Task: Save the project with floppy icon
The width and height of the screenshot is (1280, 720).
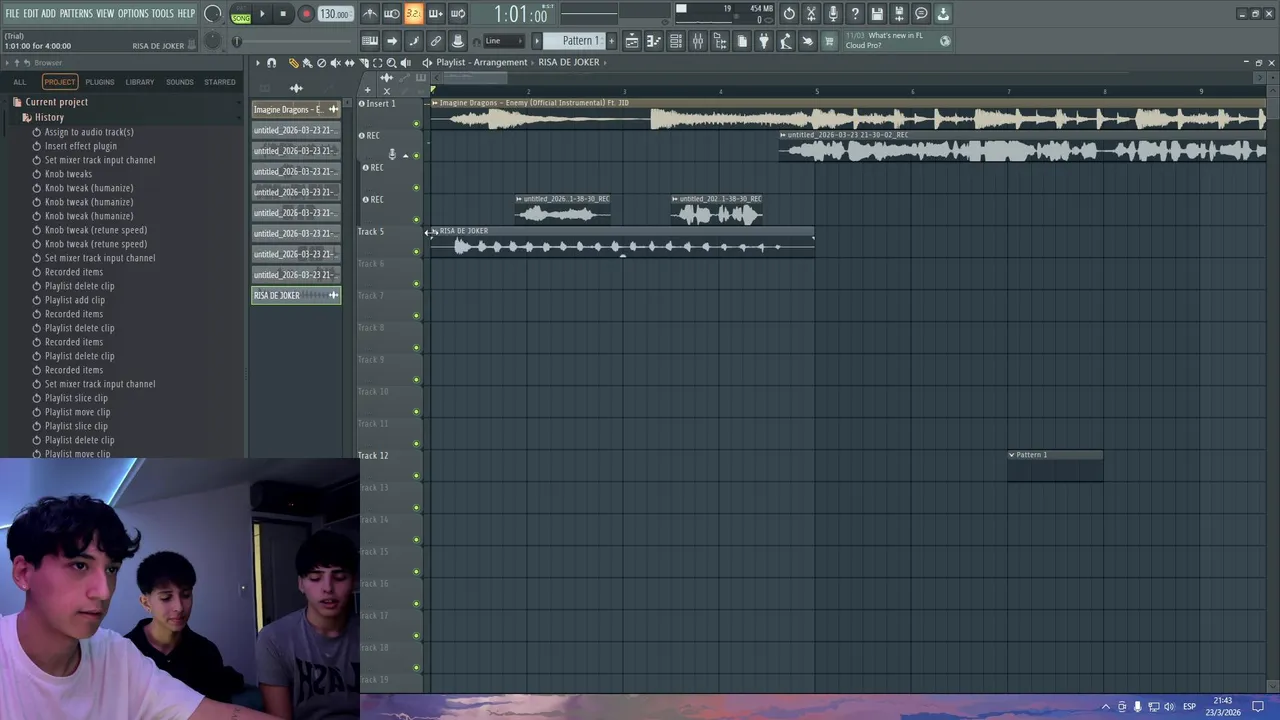Action: 877,14
